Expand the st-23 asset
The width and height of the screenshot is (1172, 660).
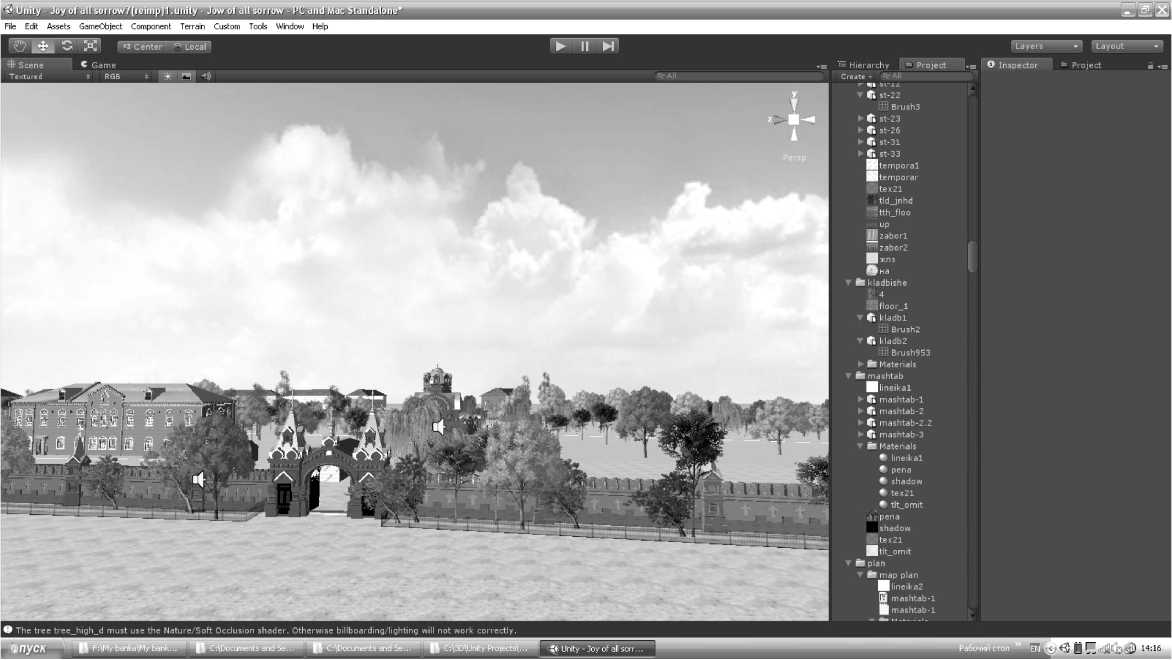pyautogui.click(x=860, y=118)
